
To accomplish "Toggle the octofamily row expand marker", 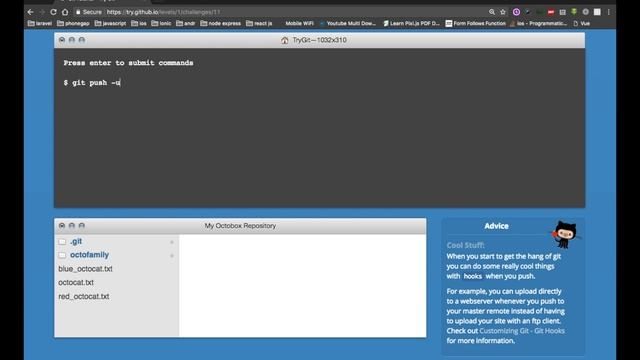I will (172, 256).
